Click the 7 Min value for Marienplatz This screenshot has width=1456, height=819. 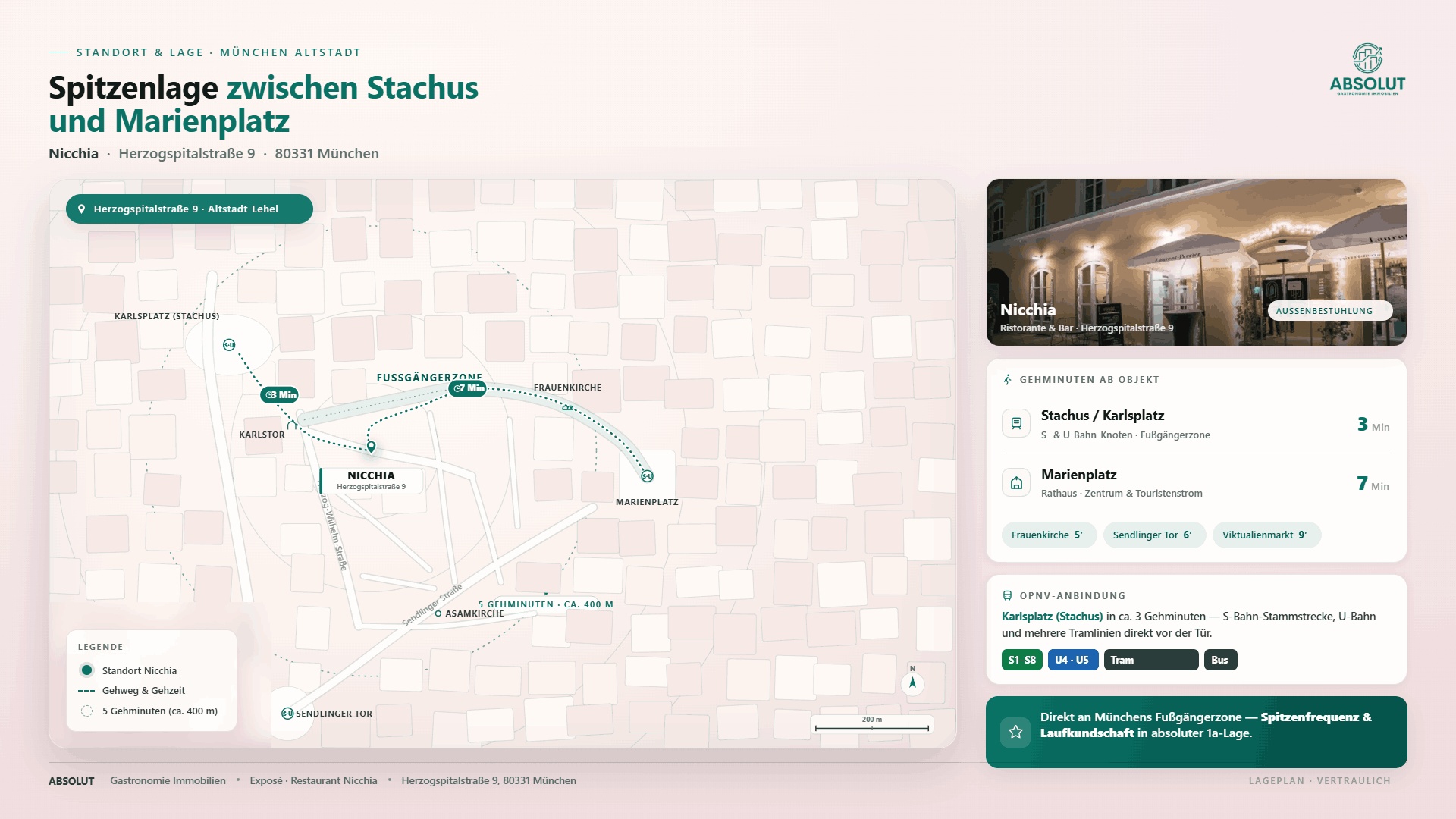[x=1373, y=484]
